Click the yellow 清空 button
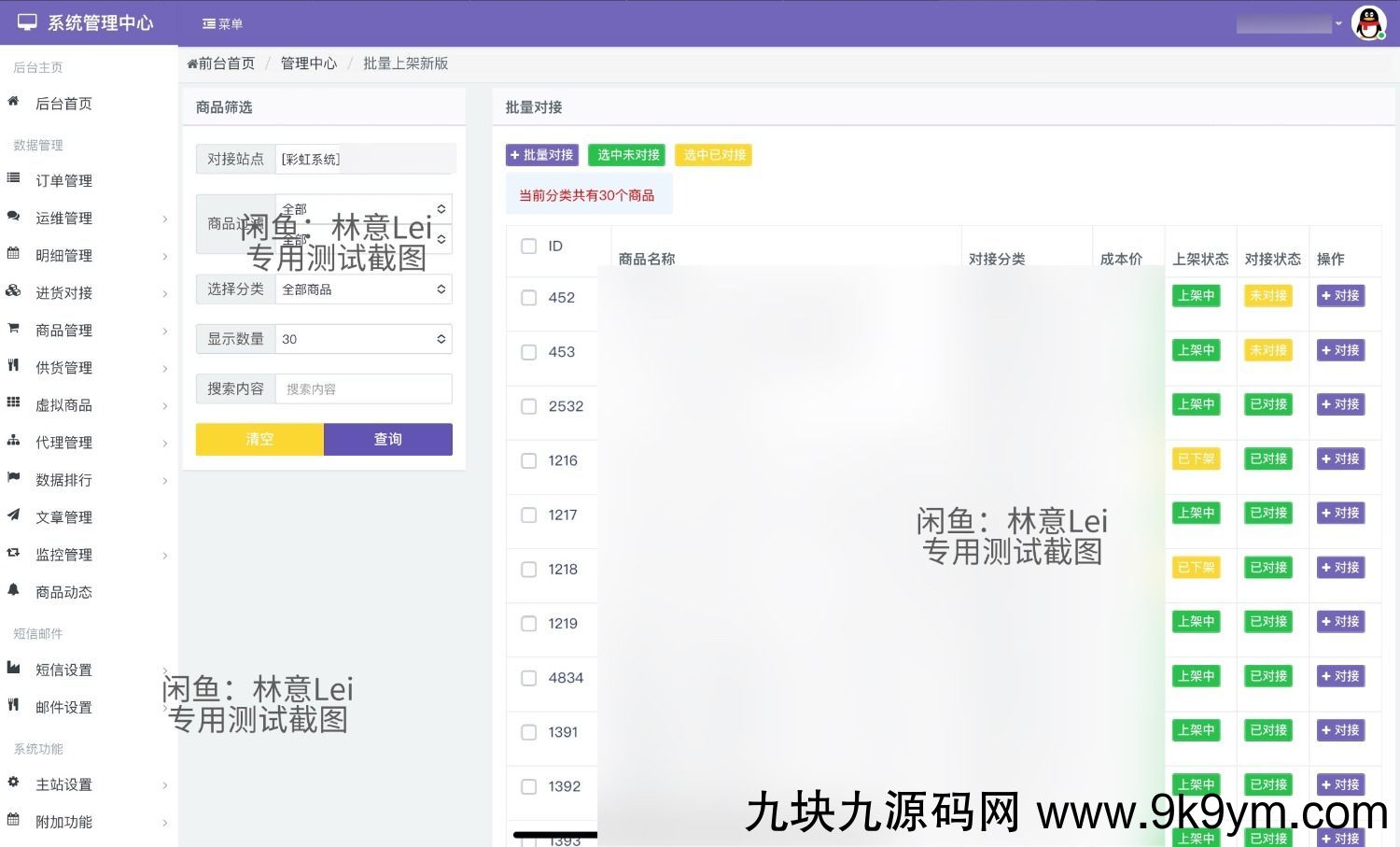 tap(259, 439)
